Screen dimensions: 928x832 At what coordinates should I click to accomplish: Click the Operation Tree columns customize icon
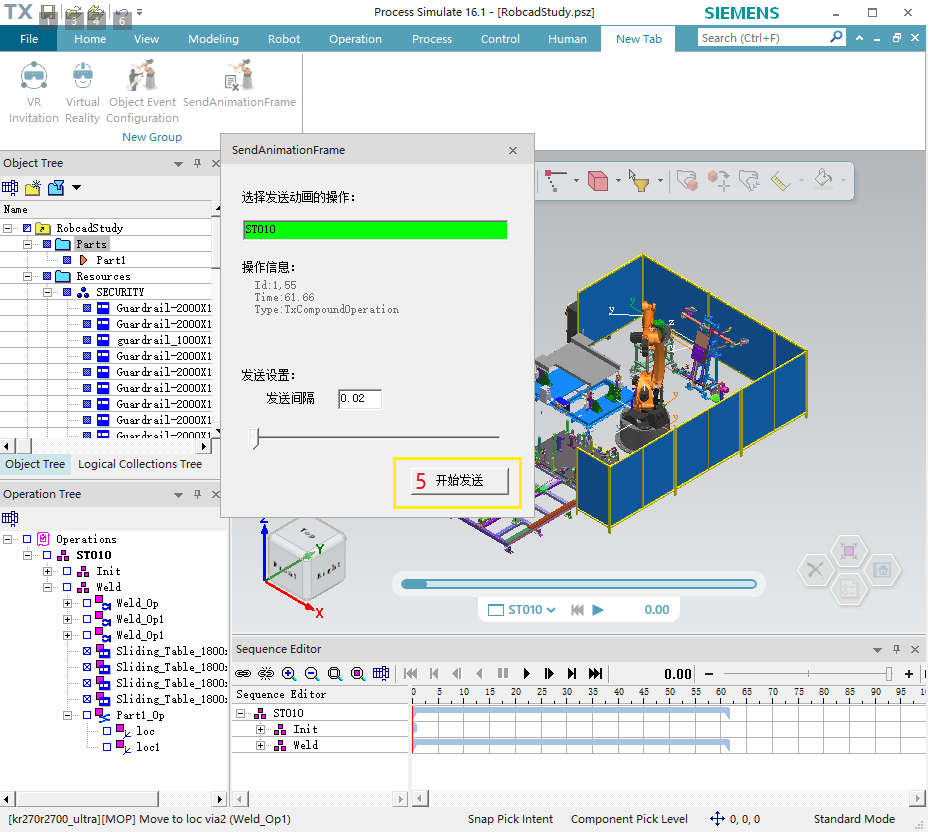click(10, 518)
